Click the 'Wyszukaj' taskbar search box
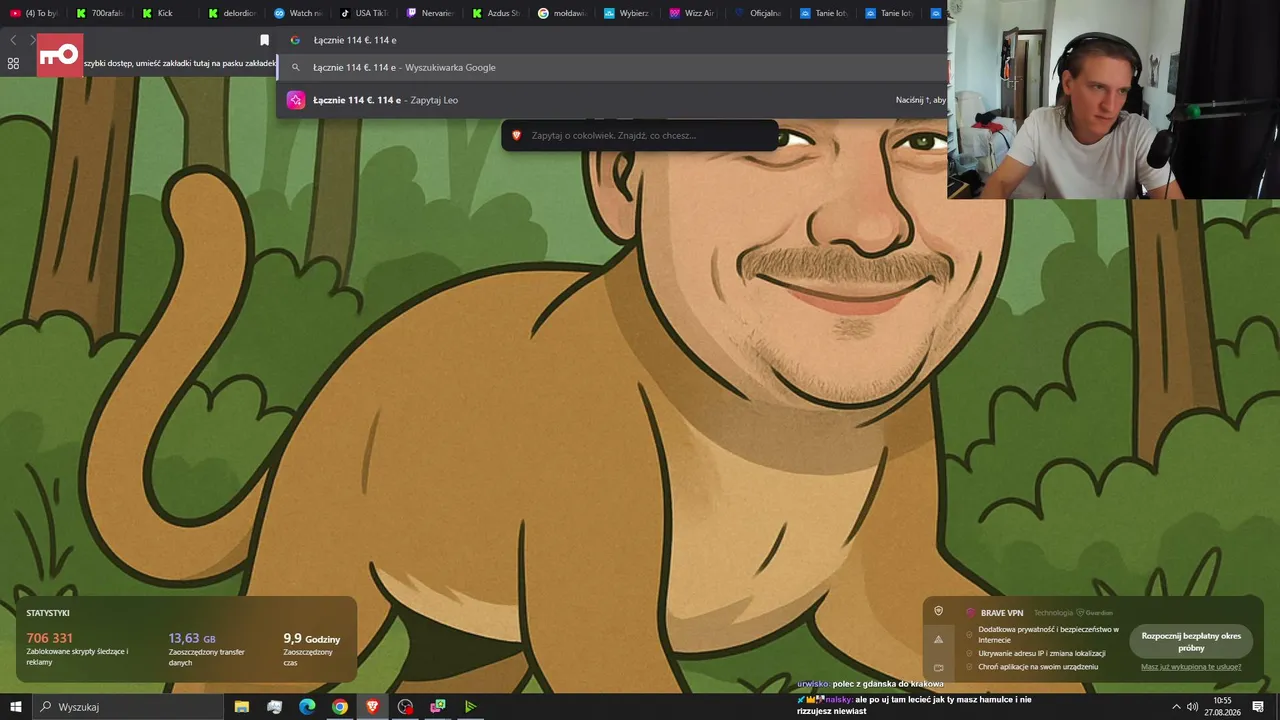The image size is (1280, 720). (x=128, y=707)
